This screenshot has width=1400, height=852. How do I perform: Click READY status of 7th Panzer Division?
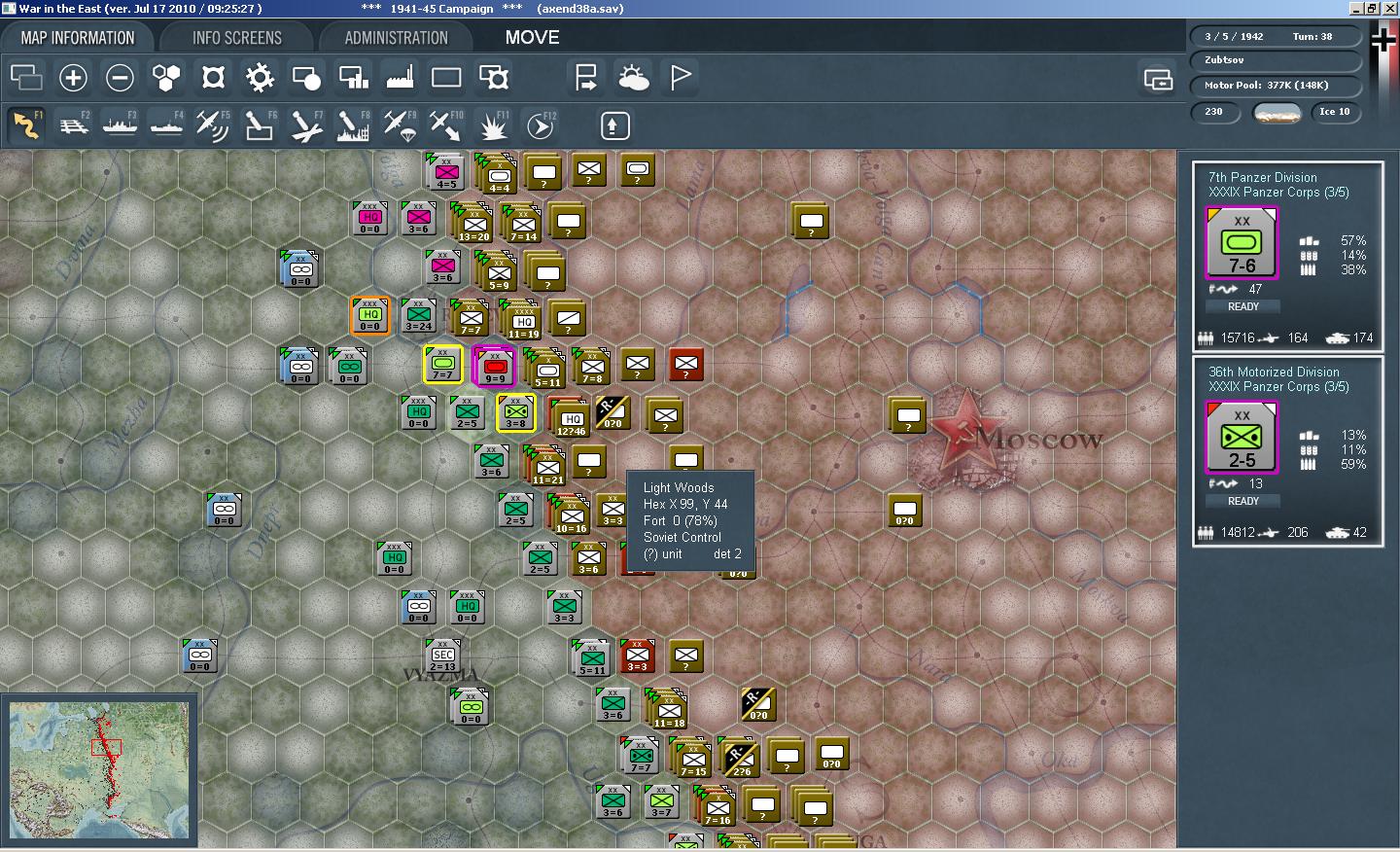point(1242,306)
